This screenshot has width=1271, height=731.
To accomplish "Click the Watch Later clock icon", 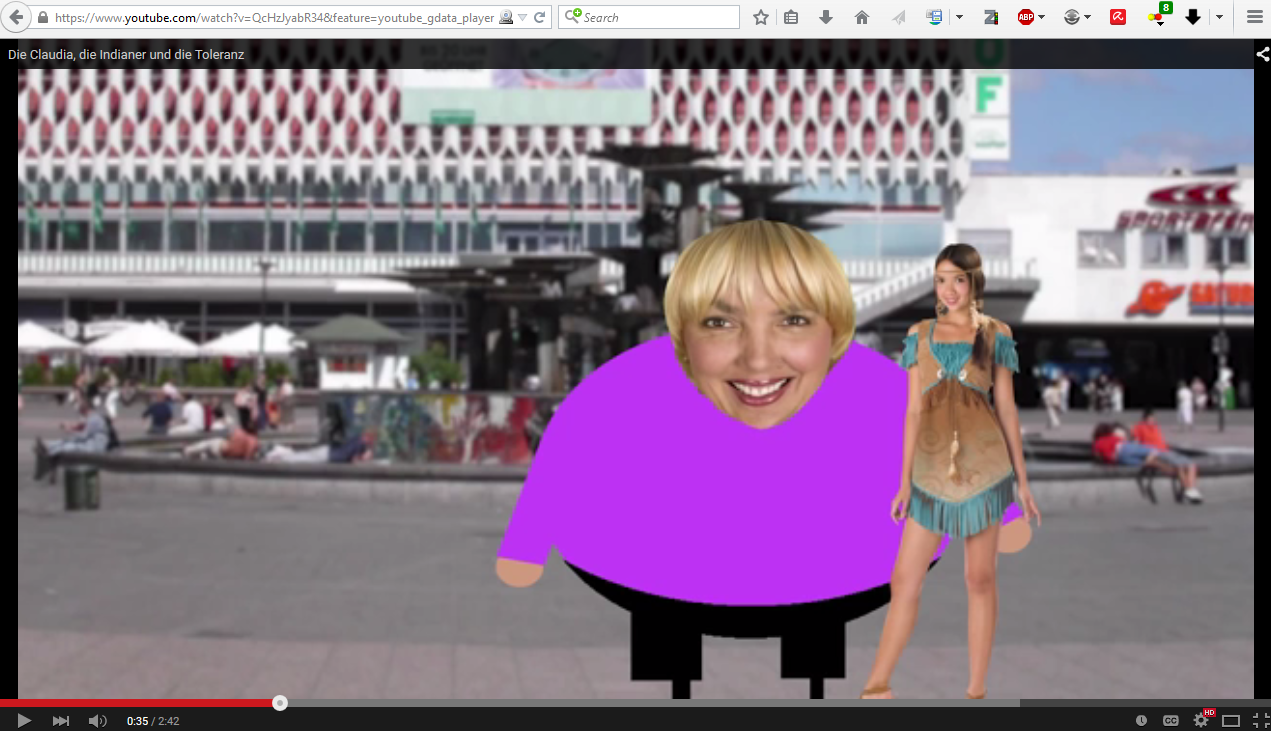I will click(1142, 720).
